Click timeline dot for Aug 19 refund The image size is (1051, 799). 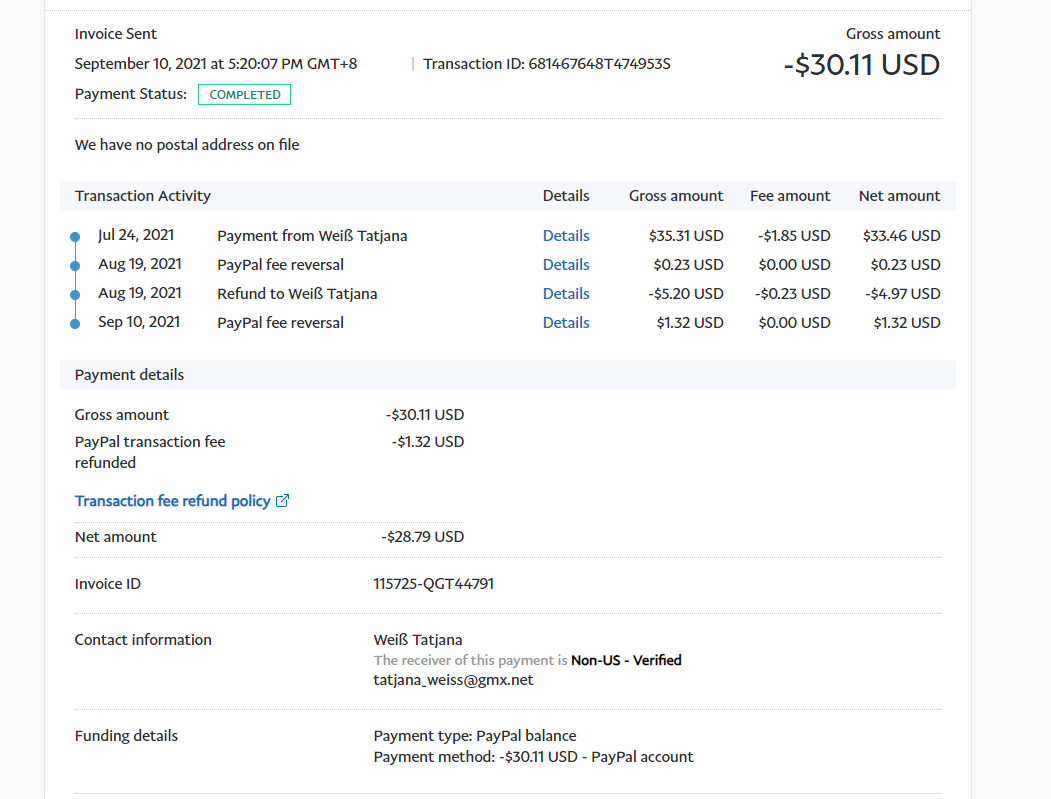pos(75,295)
